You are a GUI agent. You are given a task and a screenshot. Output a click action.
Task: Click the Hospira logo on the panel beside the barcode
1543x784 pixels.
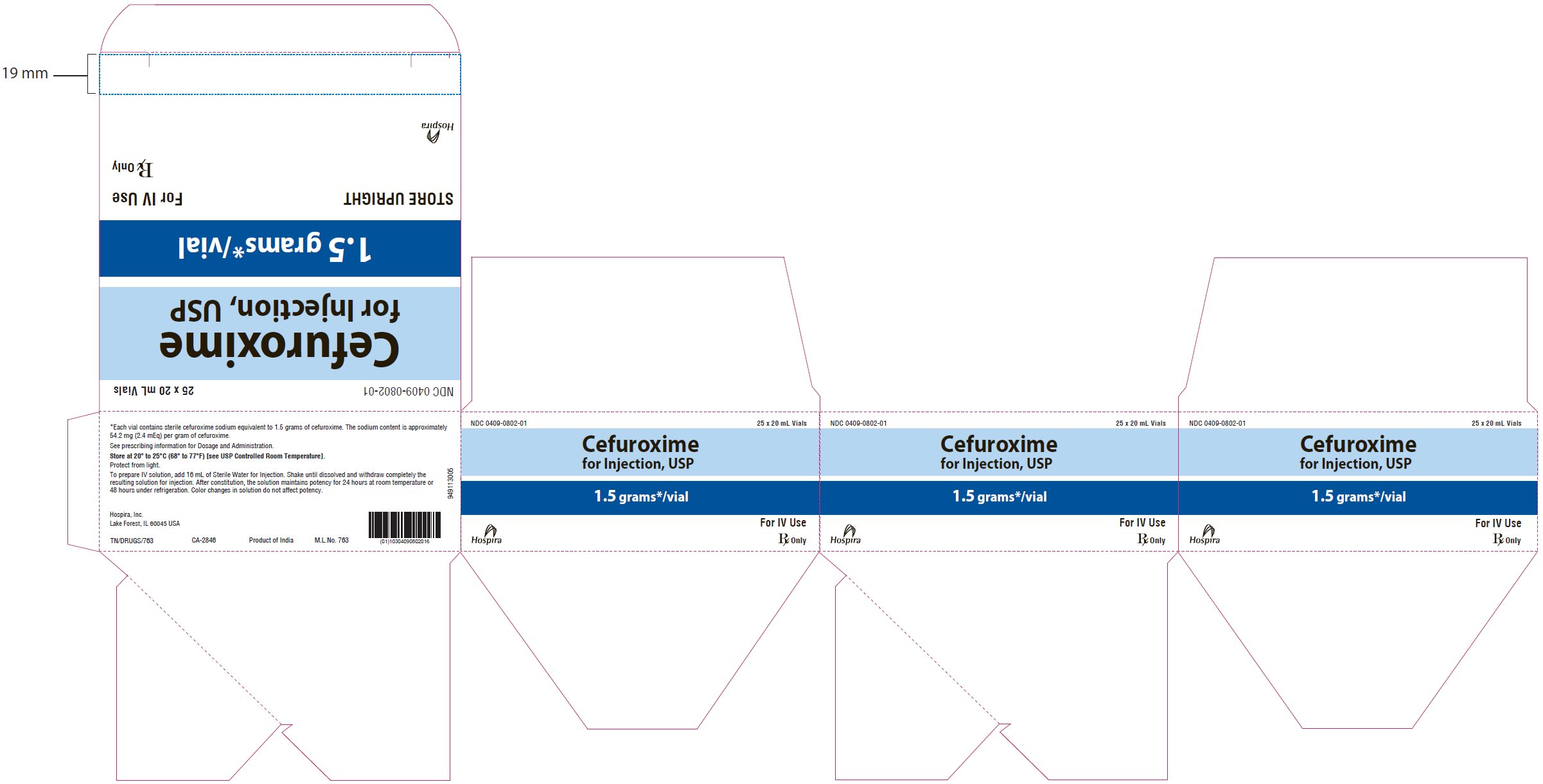coord(486,534)
